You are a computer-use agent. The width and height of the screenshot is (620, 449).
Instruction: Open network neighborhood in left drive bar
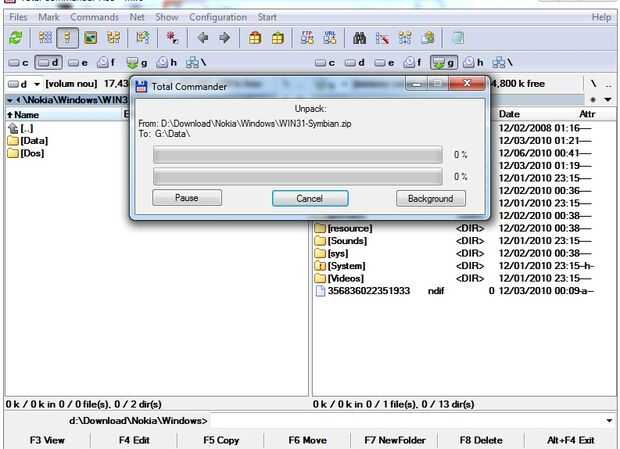[x=196, y=62]
